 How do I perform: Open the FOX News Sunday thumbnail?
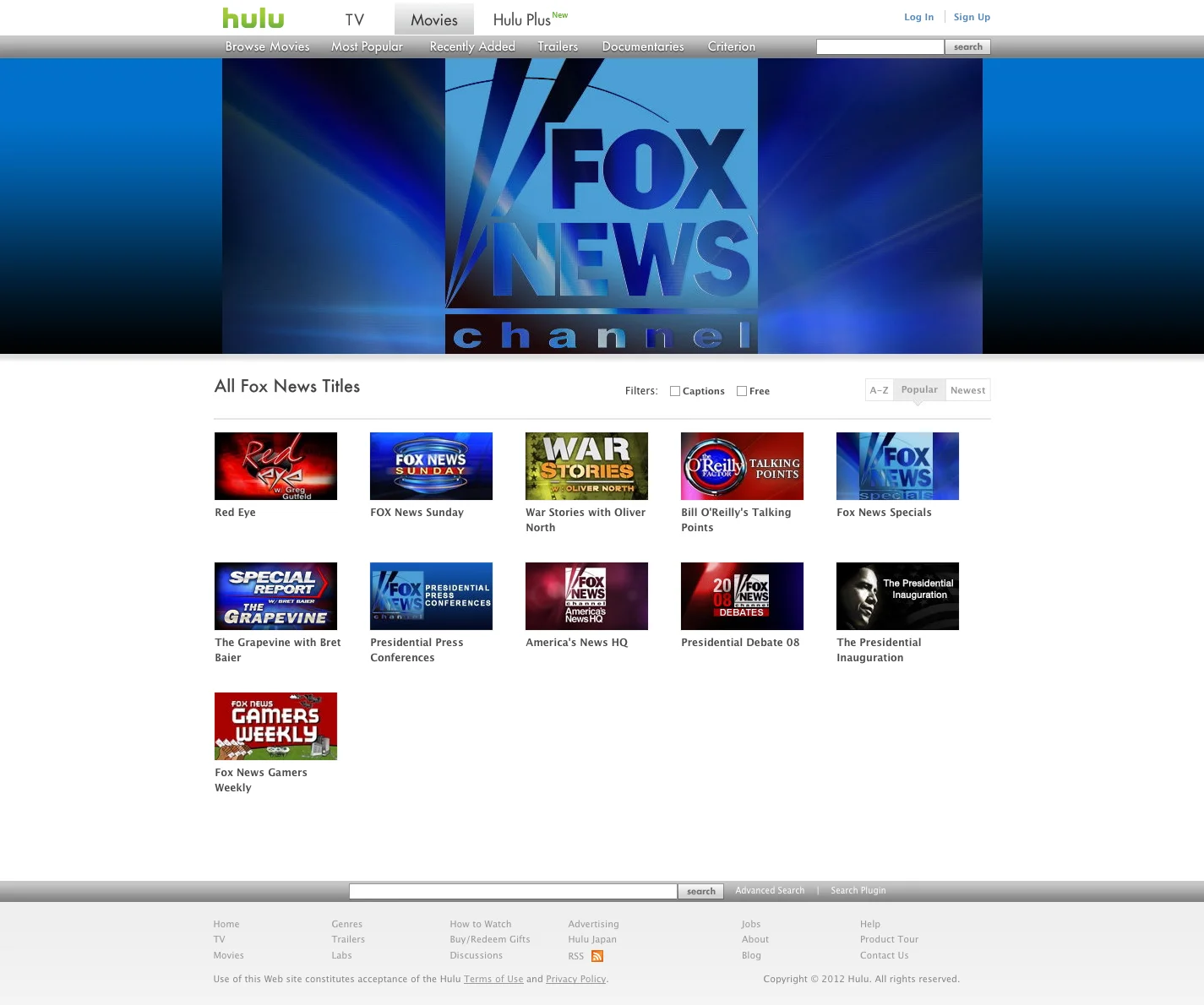click(431, 466)
